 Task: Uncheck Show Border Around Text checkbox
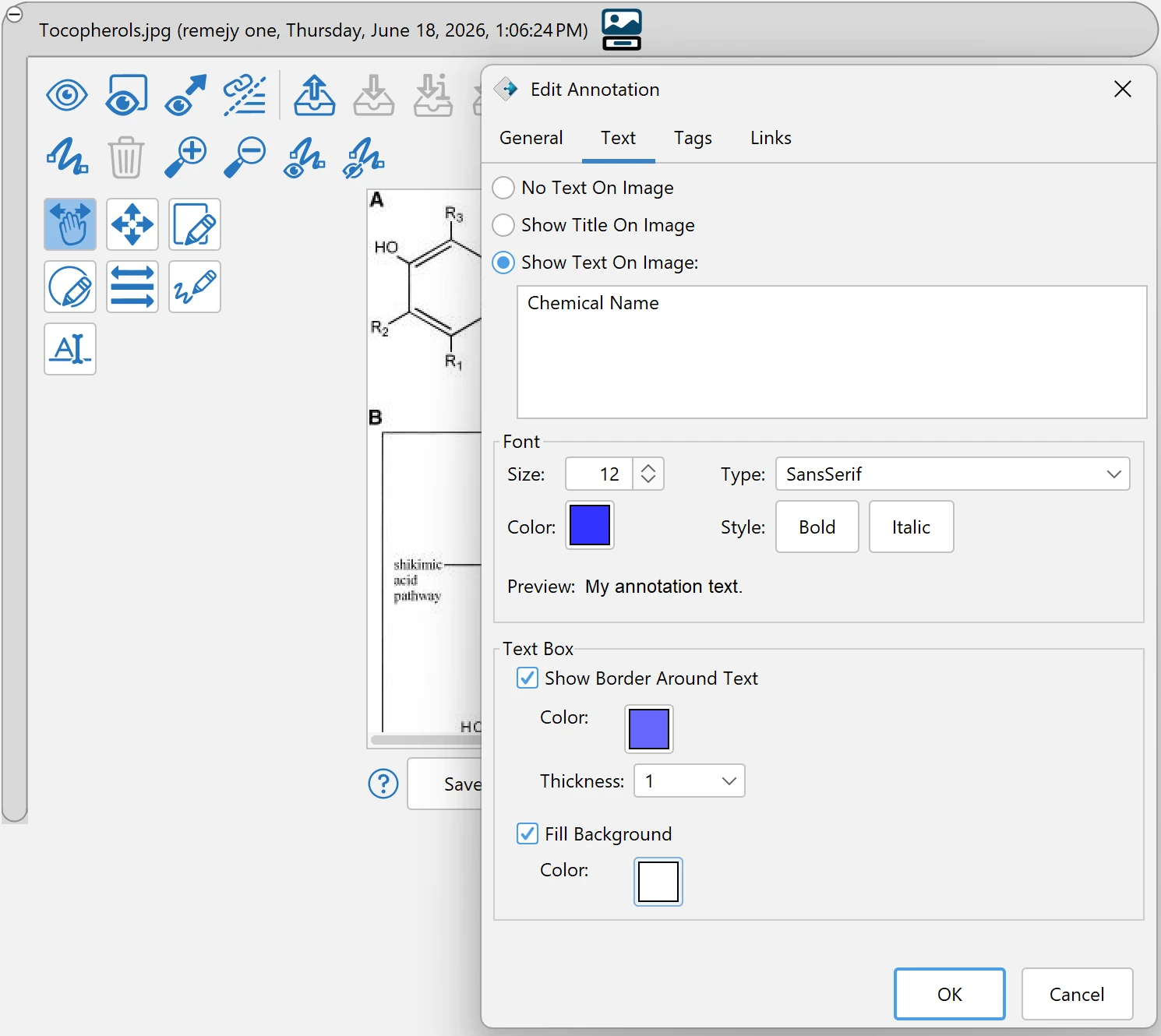coord(528,678)
